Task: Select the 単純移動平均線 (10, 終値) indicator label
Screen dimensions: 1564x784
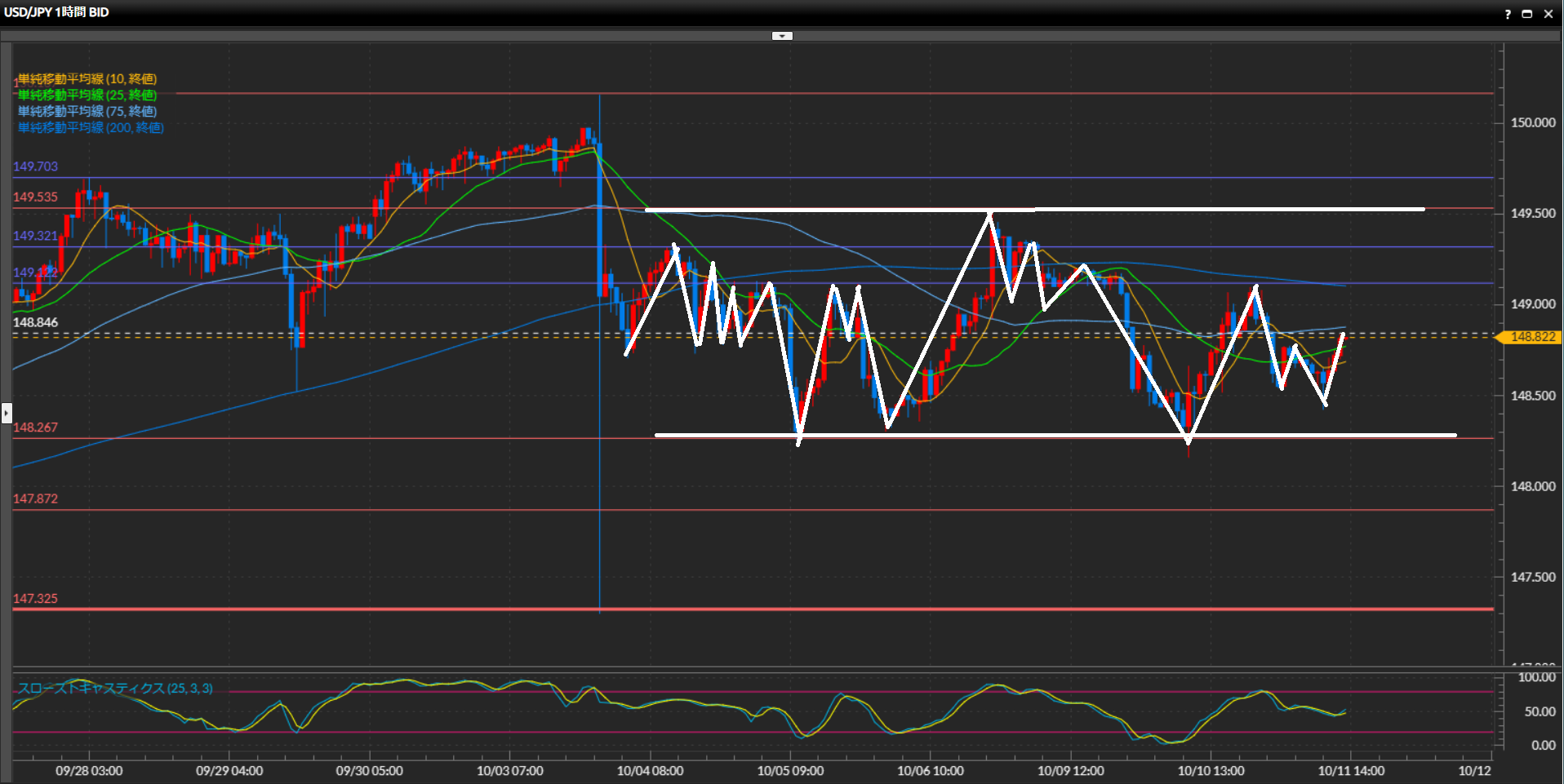Action: coord(87,79)
